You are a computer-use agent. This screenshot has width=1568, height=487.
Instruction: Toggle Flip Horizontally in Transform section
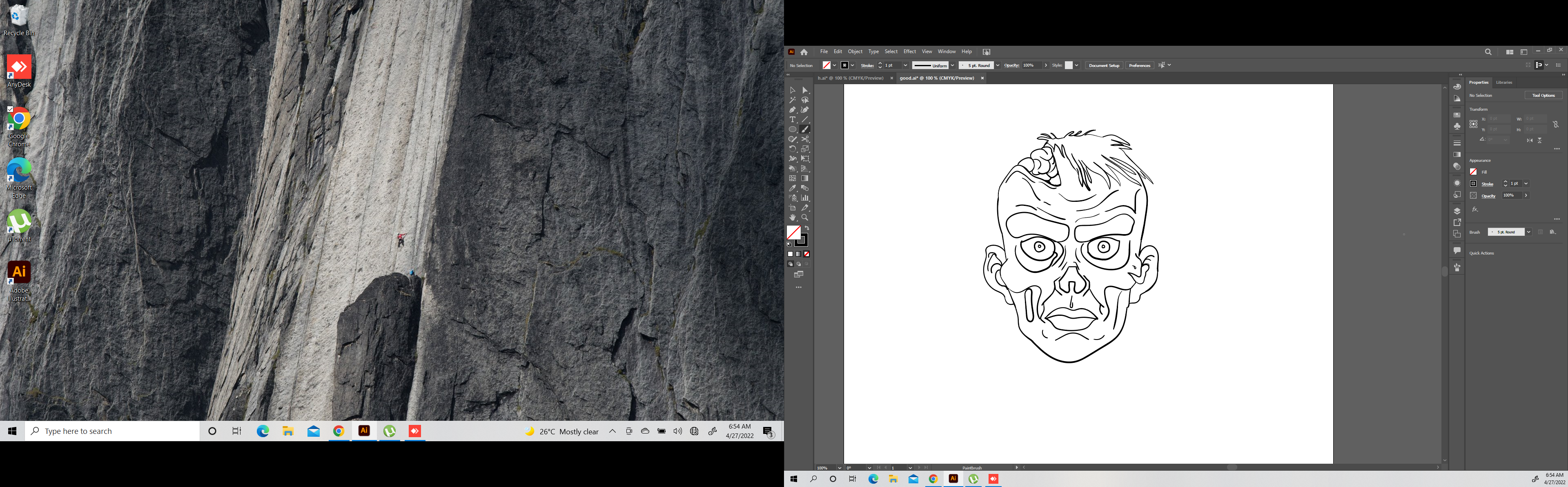coord(1530,140)
